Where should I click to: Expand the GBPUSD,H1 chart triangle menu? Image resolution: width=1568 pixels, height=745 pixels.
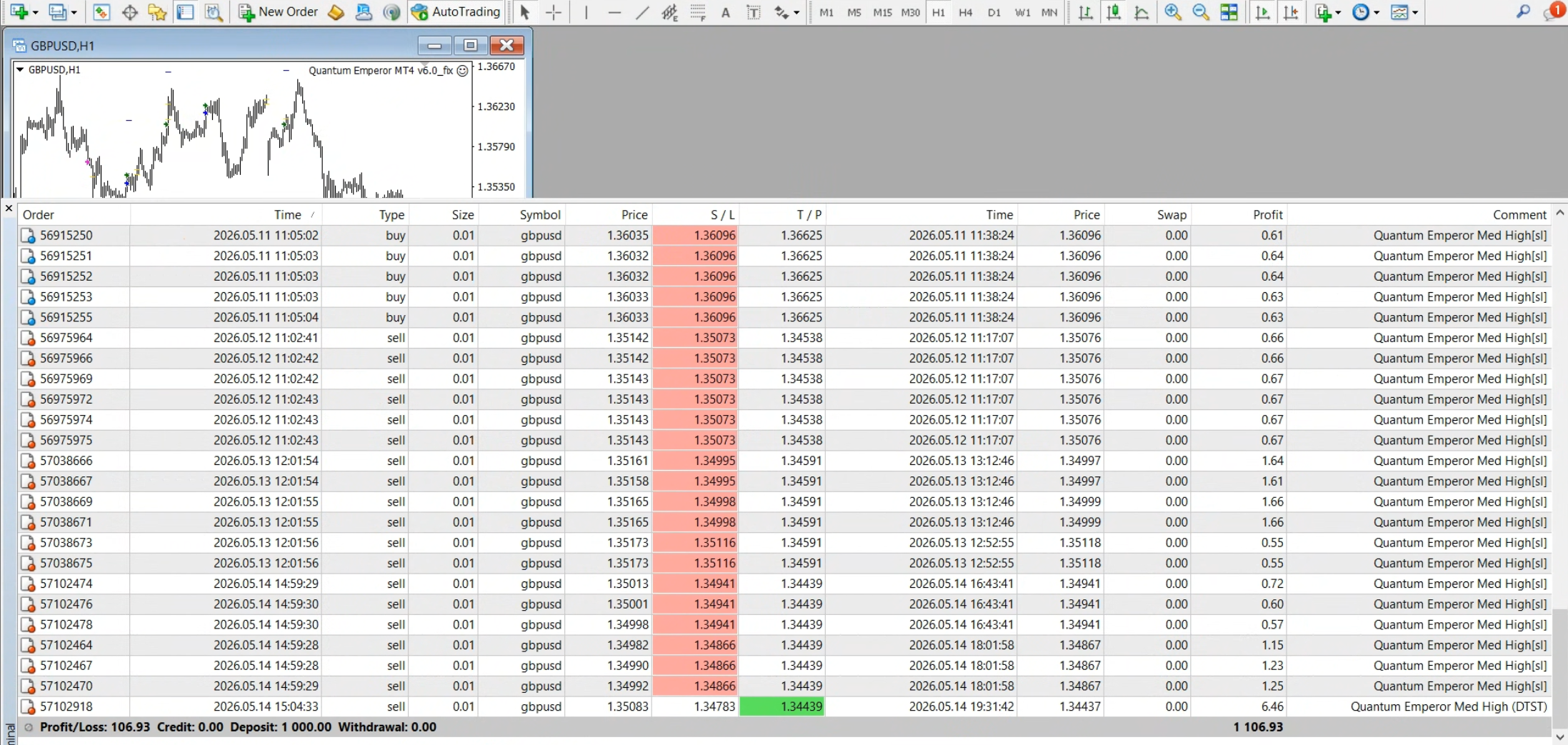(x=20, y=70)
